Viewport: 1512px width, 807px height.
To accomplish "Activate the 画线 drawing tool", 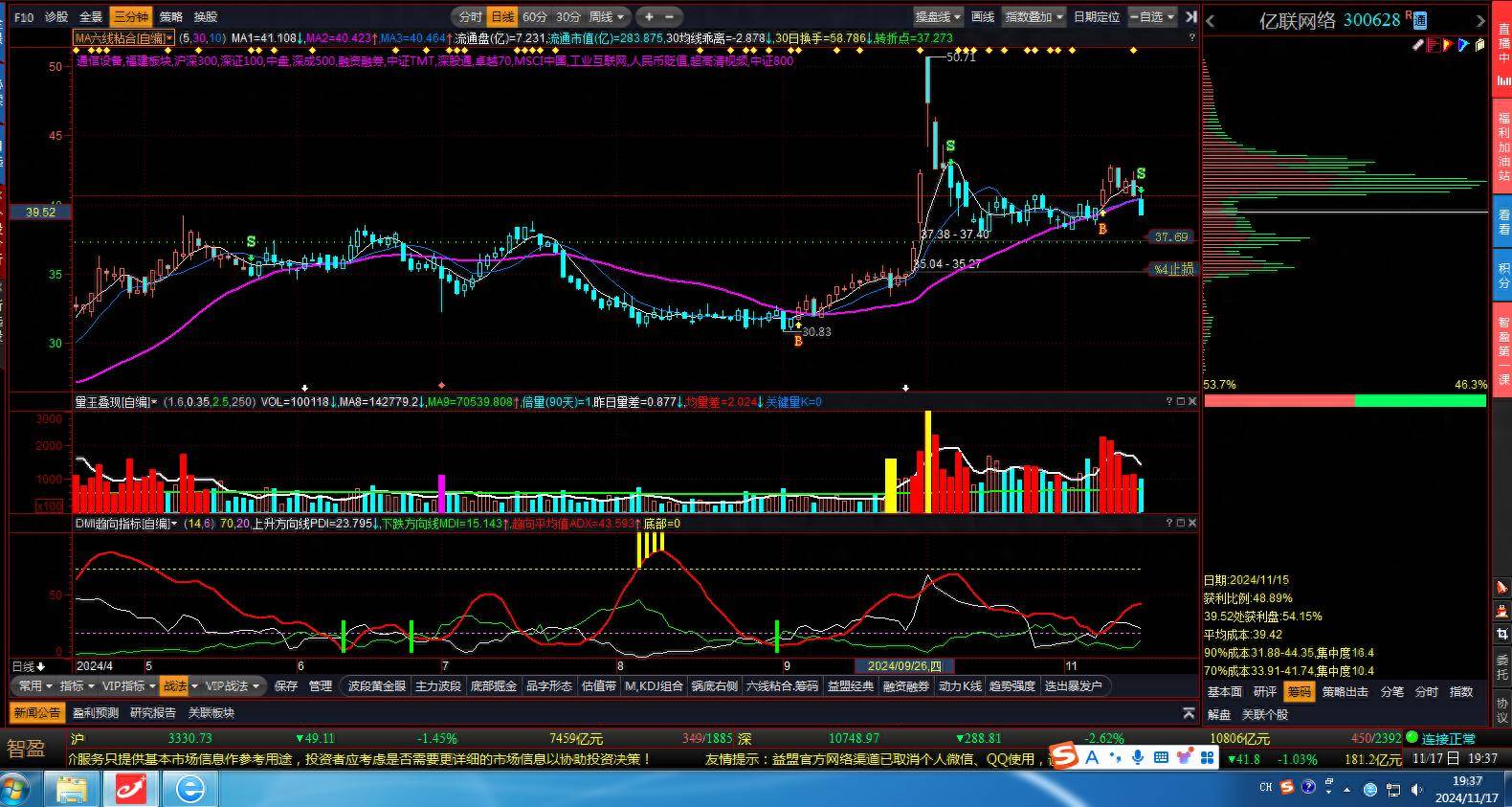I will point(983,17).
